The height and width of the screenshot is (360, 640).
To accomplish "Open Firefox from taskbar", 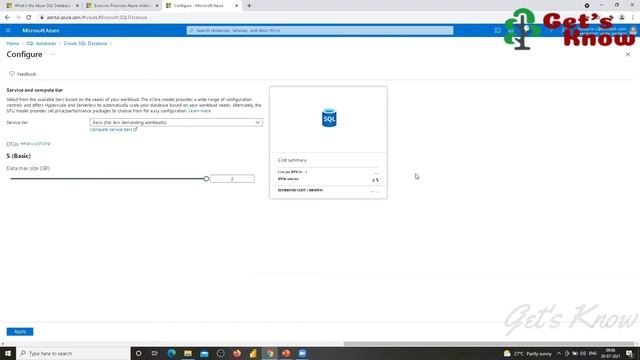I will (237, 353).
